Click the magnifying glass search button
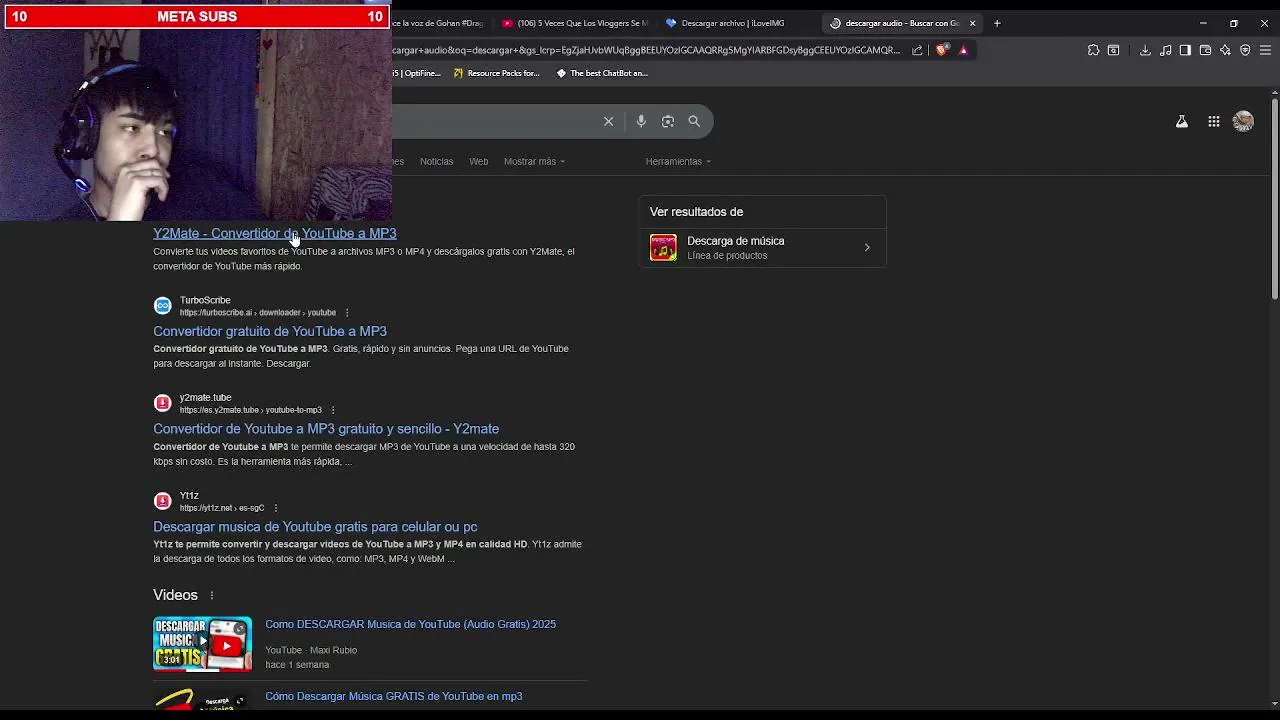1280x720 pixels. coord(694,121)
